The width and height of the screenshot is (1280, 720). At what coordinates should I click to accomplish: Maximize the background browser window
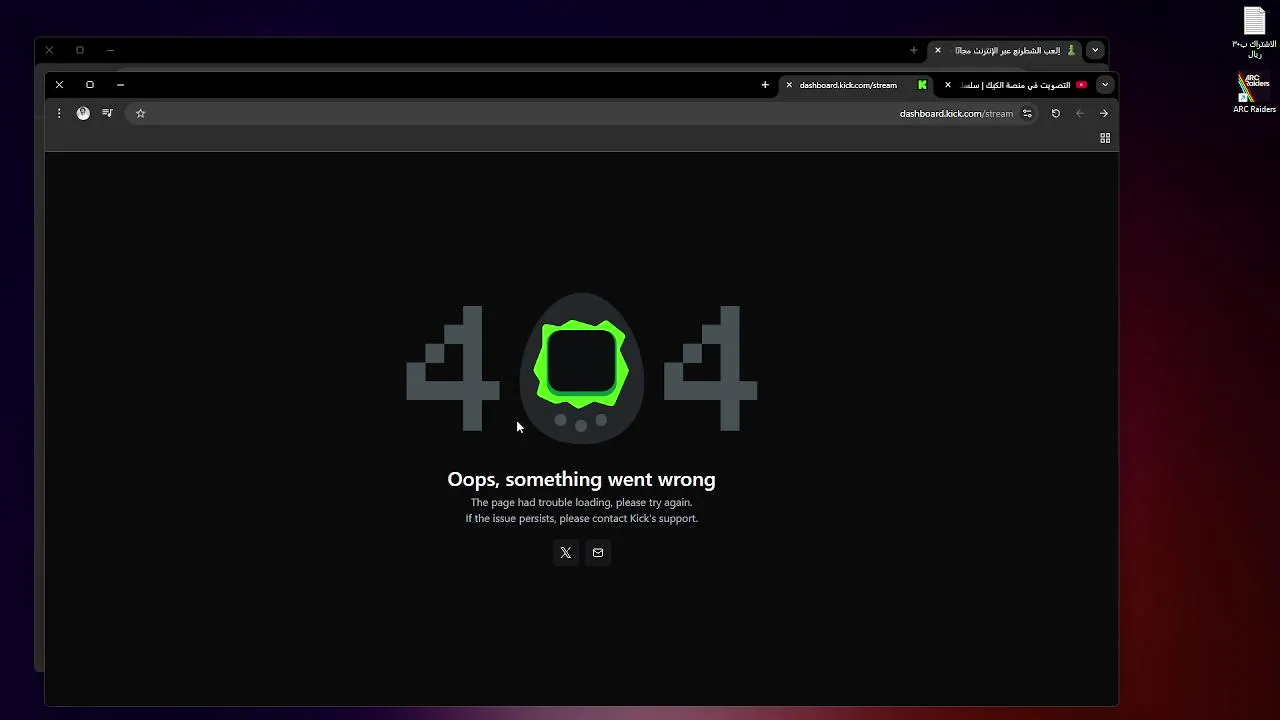point(80,50)
